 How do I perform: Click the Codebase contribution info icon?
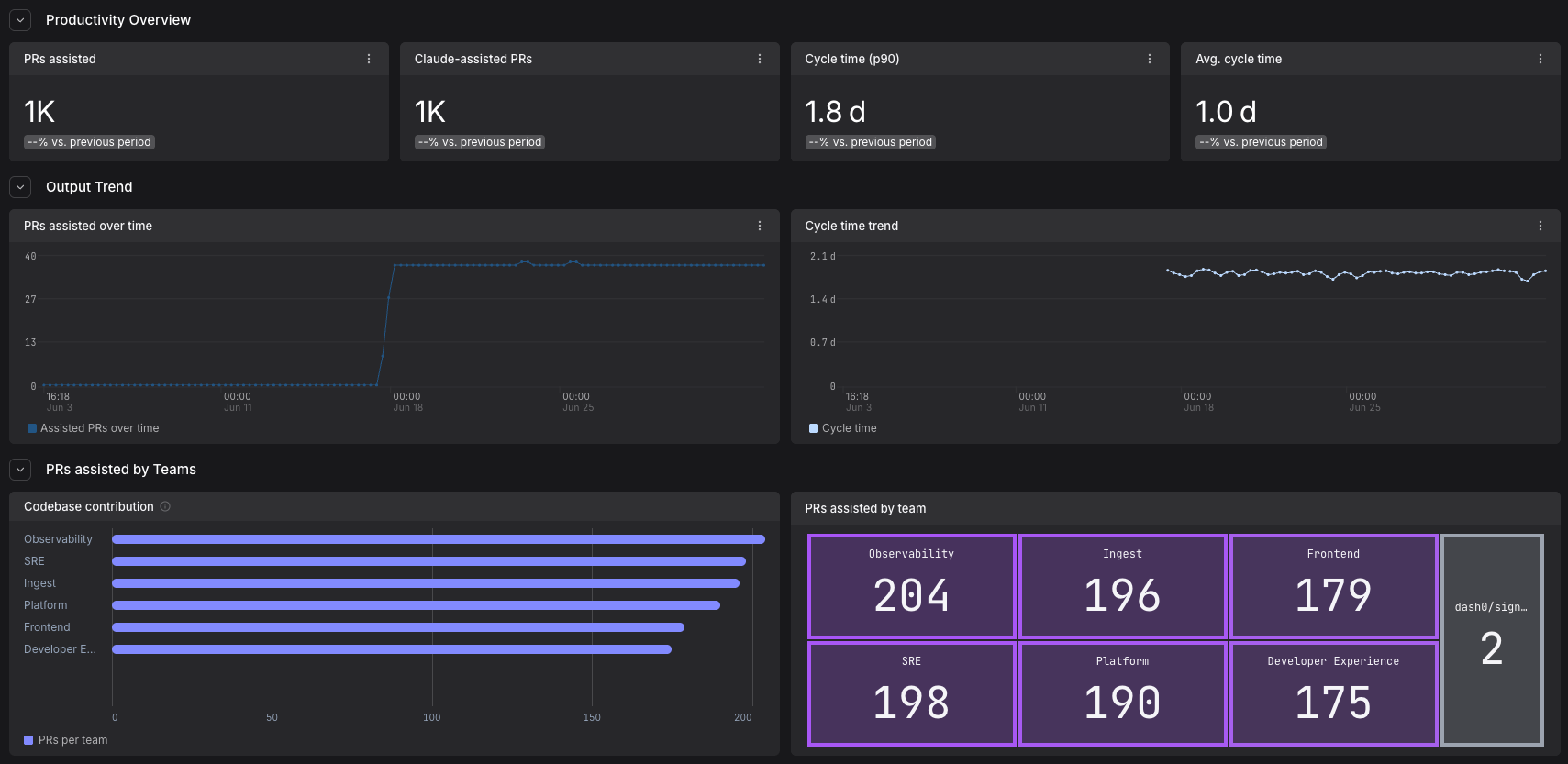coord(165,506)
